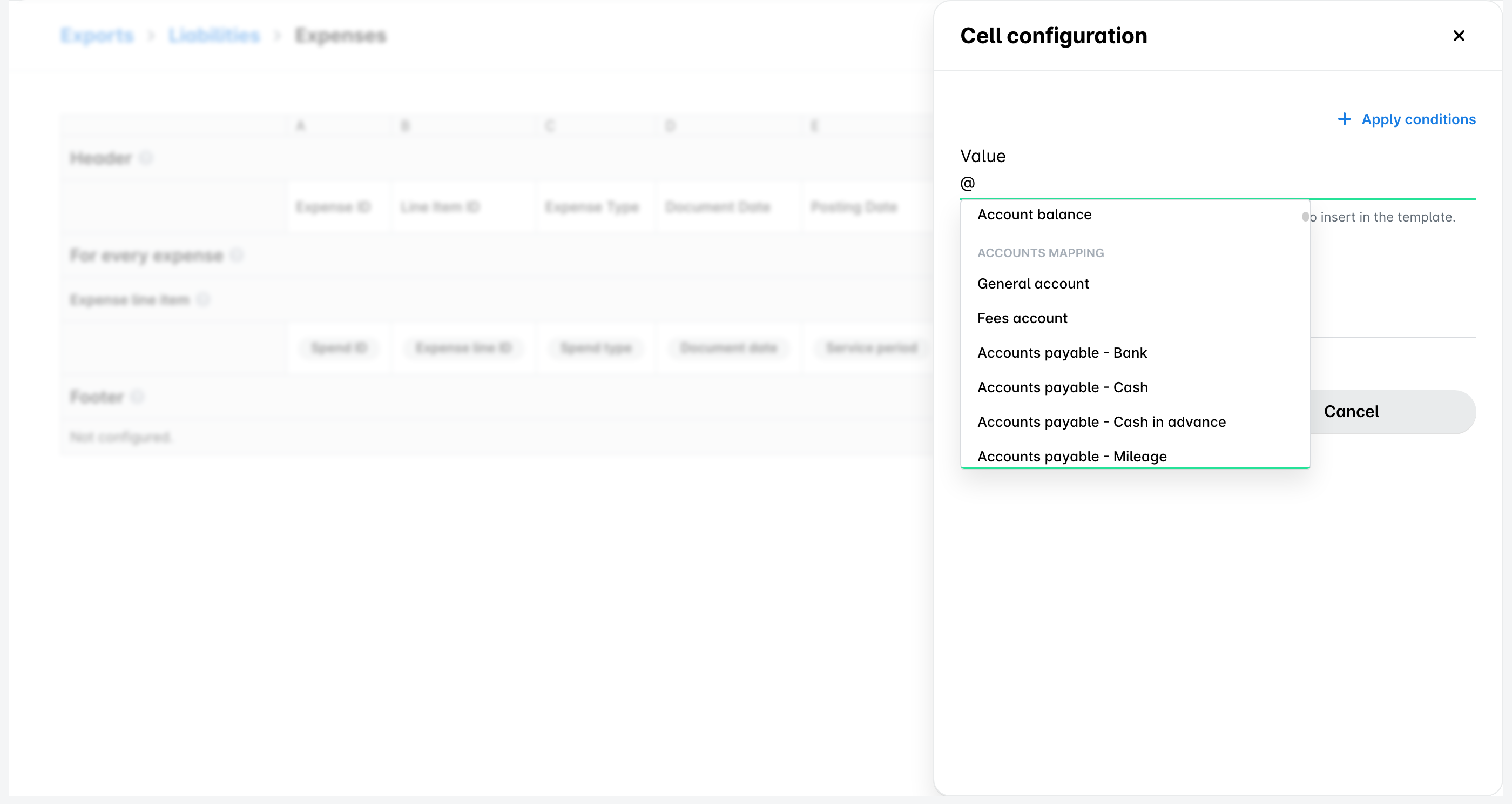The width and height of the screenshot is (1512, 804).
Task: Select the Line Item ID header cell
Action: click(463, 207)
